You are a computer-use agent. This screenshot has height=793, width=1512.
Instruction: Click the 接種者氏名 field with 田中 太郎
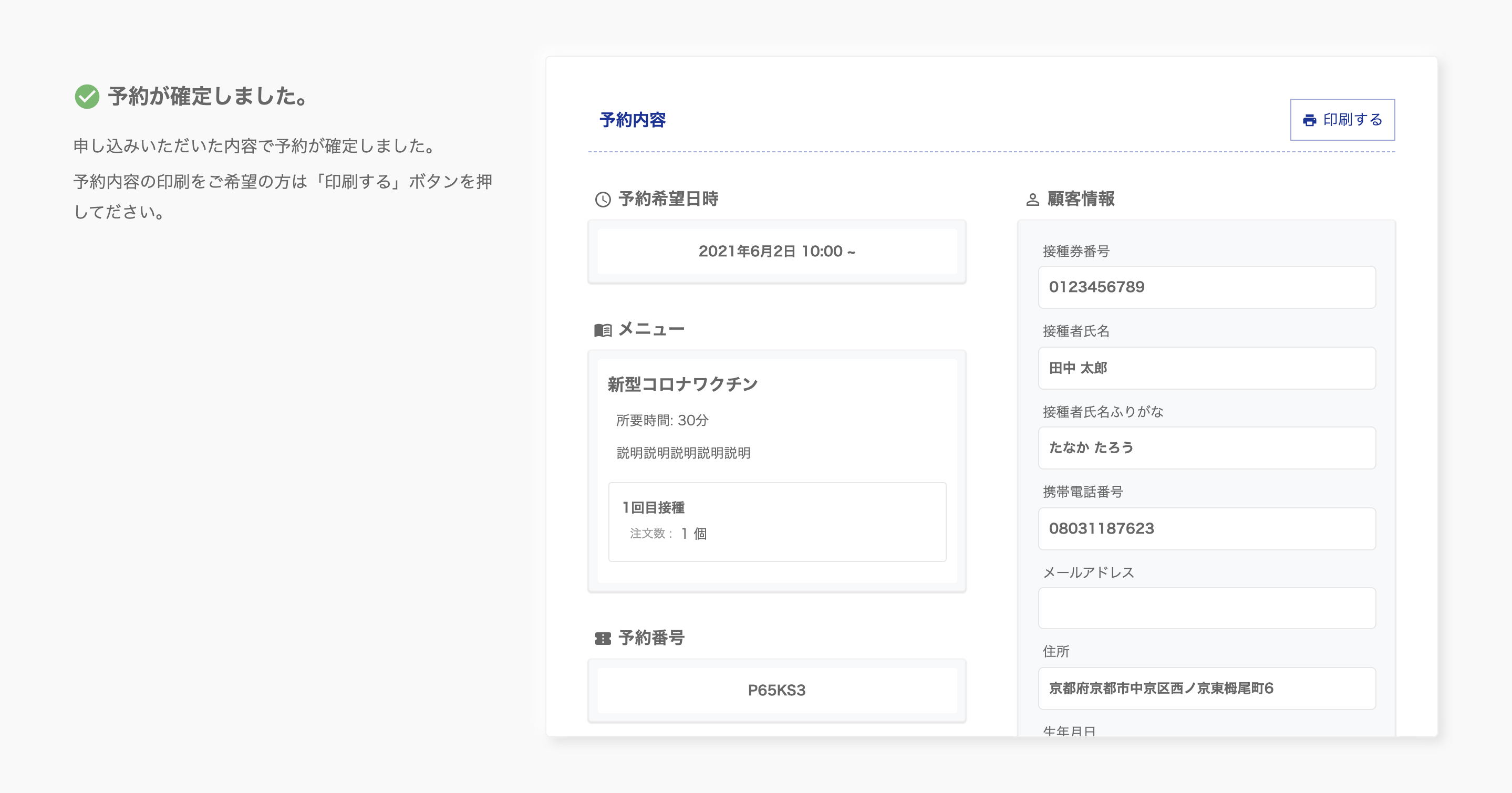click(1206, 368)
